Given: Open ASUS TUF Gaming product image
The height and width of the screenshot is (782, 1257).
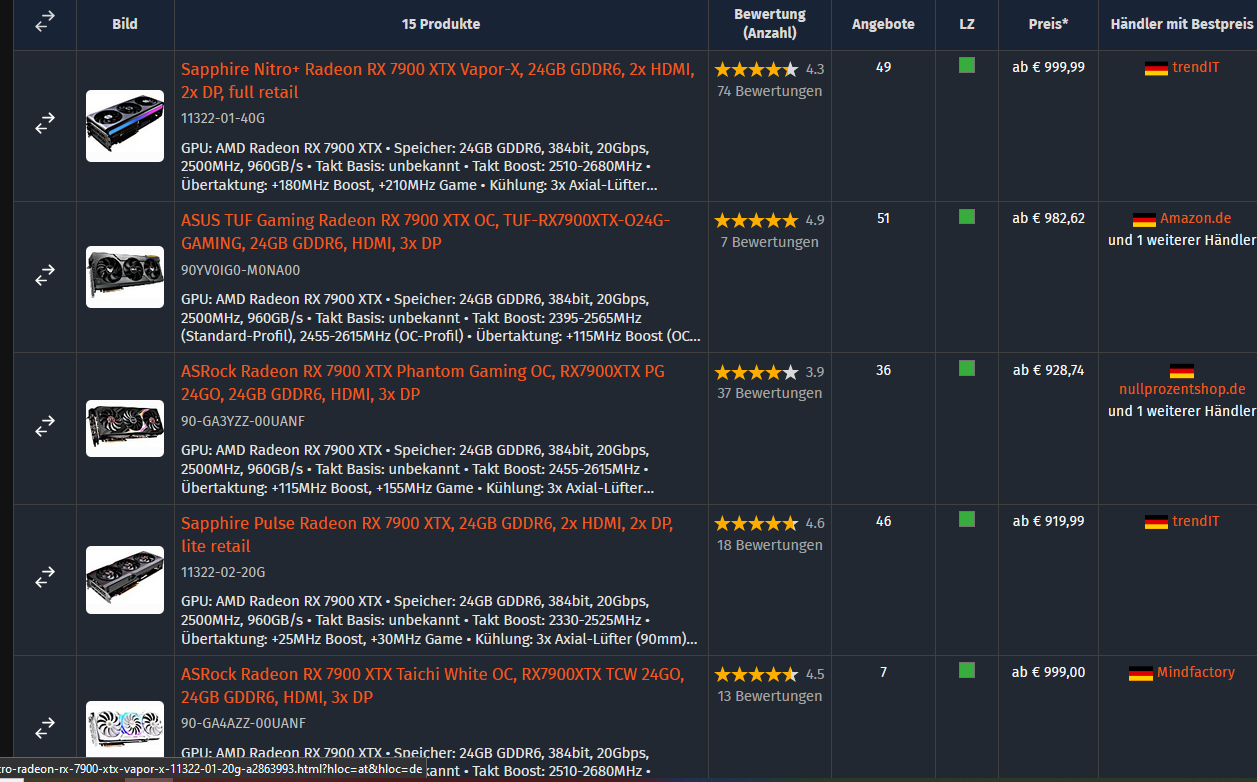Looking at the screenshot, I should 125,277.
